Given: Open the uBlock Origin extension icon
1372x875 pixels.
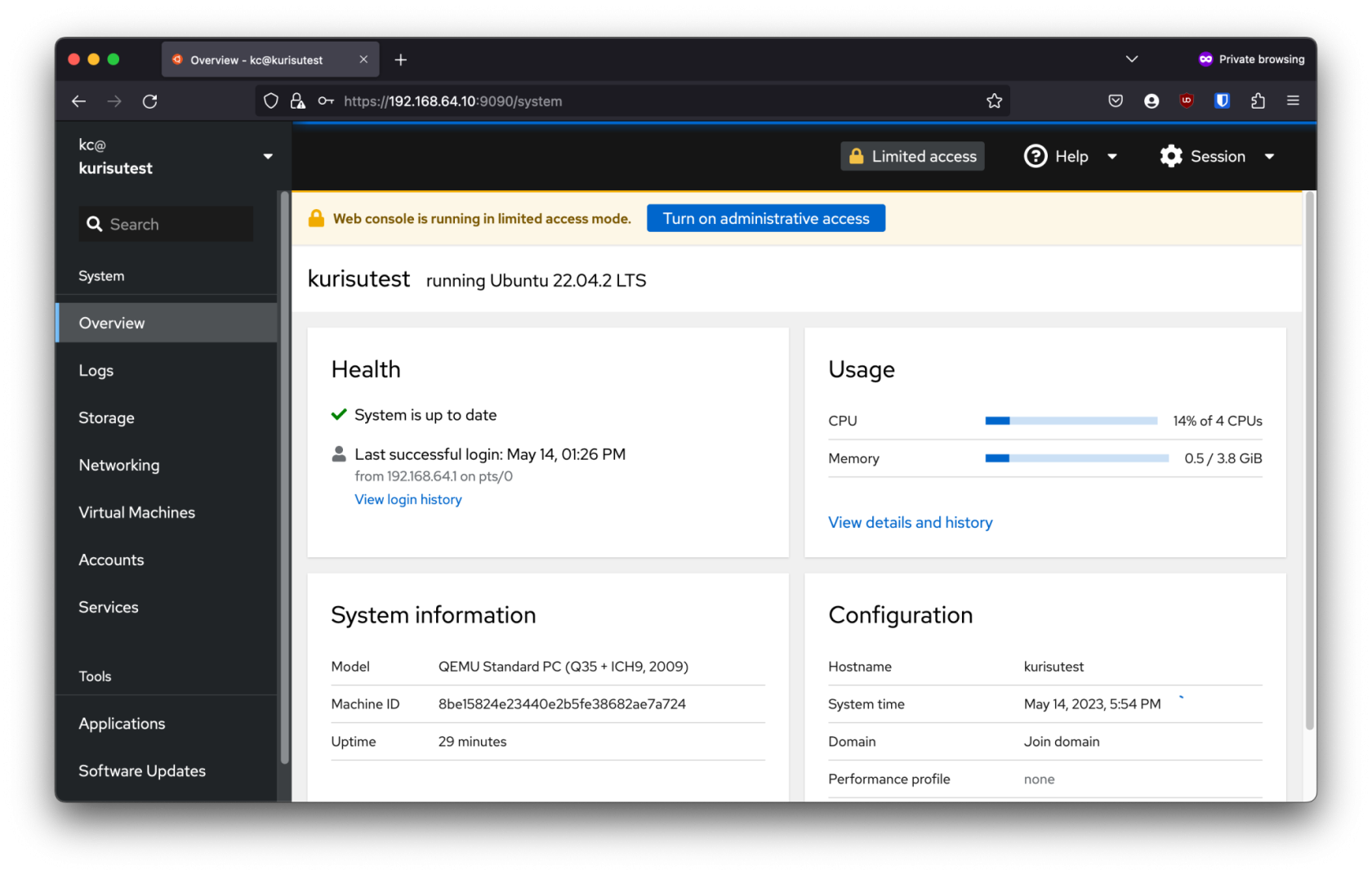Looking at the screenshot, I should click(1187, 101).
